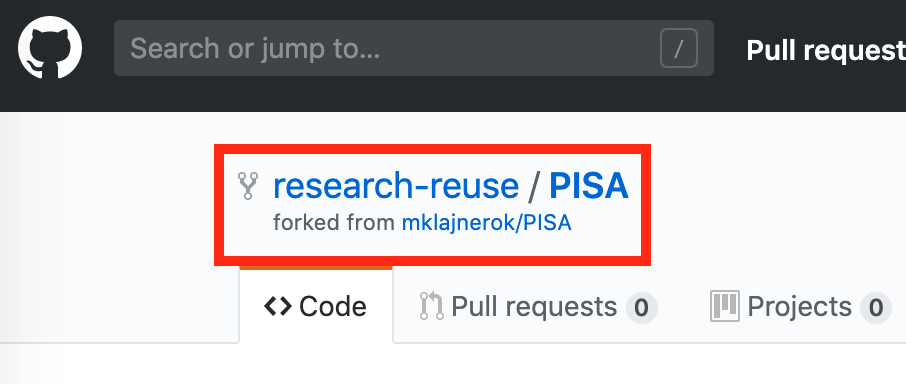
Task: Click the GitHub Octocat logo
Action: [50, 48]
